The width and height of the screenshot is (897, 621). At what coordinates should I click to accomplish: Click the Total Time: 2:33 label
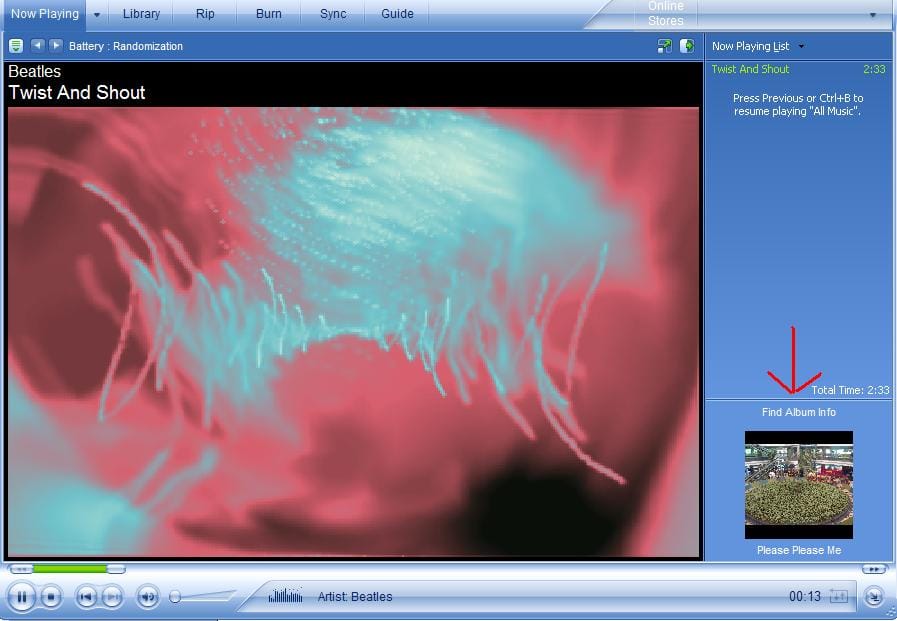pos(850,390)
